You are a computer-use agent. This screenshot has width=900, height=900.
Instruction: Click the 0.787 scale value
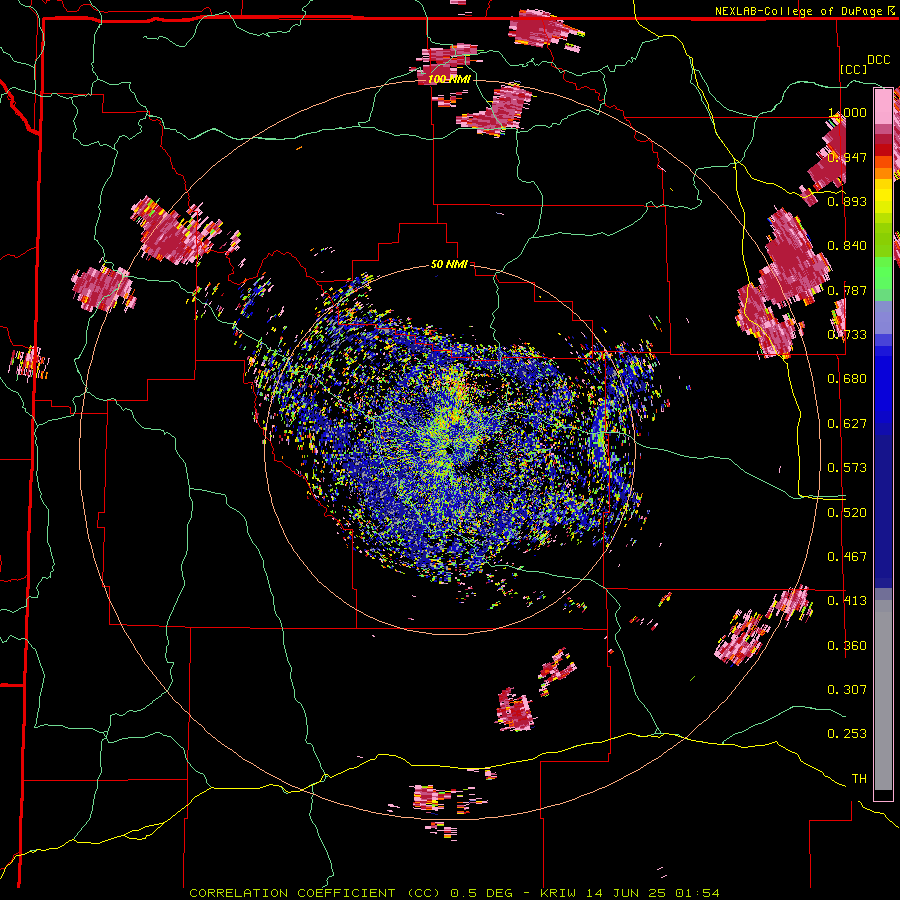(x=847, y=290)
